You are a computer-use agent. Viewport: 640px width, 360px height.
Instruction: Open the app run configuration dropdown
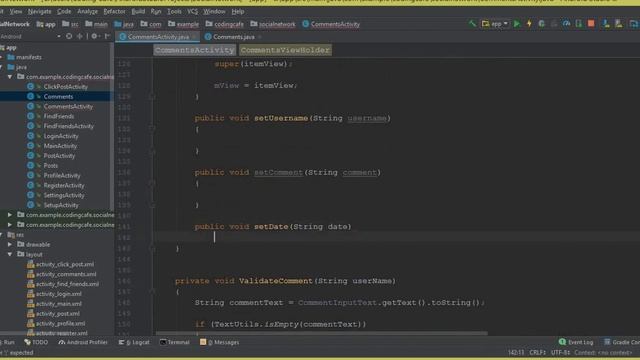(x=495, y=24)
